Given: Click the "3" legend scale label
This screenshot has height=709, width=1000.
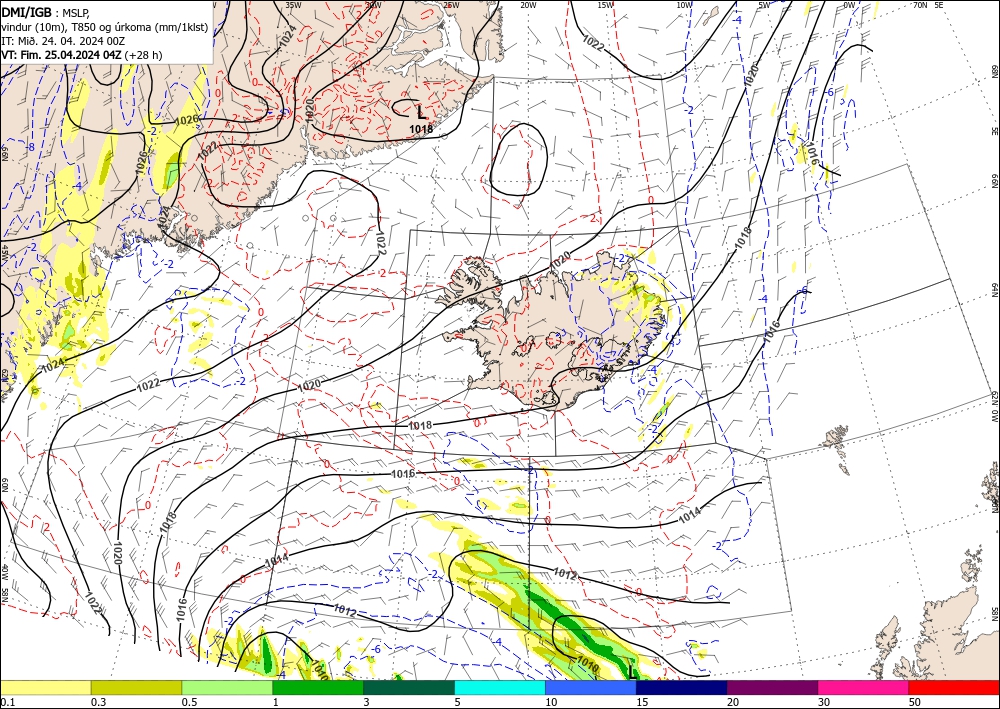Looking at the screenshot, I should point(367,702).
